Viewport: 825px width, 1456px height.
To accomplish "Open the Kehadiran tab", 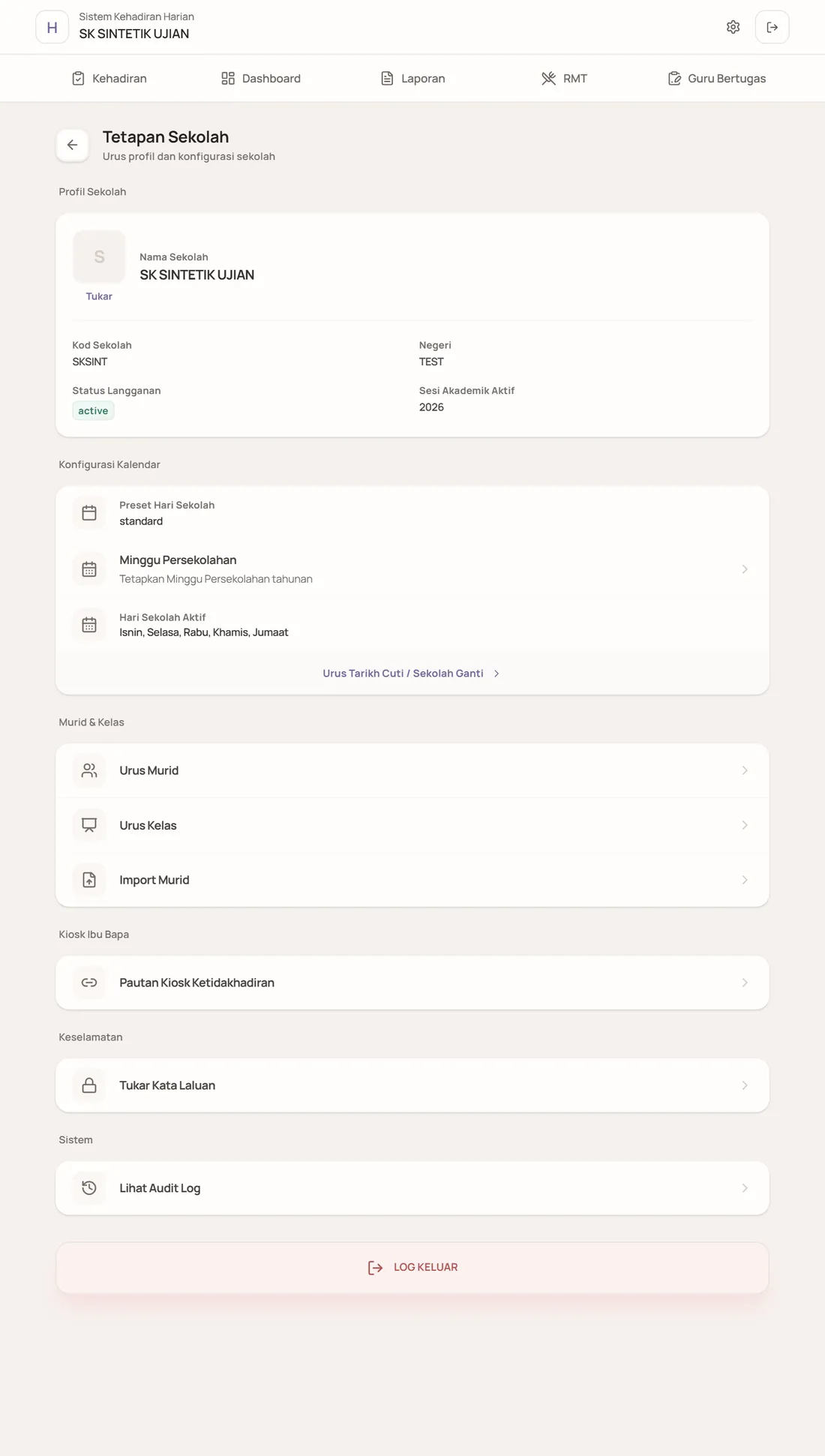I will pyautogui.click(x=109, y=78).
